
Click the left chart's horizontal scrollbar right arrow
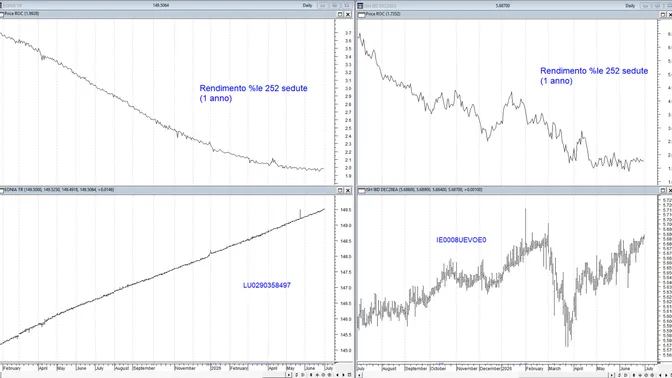(288, 375)
